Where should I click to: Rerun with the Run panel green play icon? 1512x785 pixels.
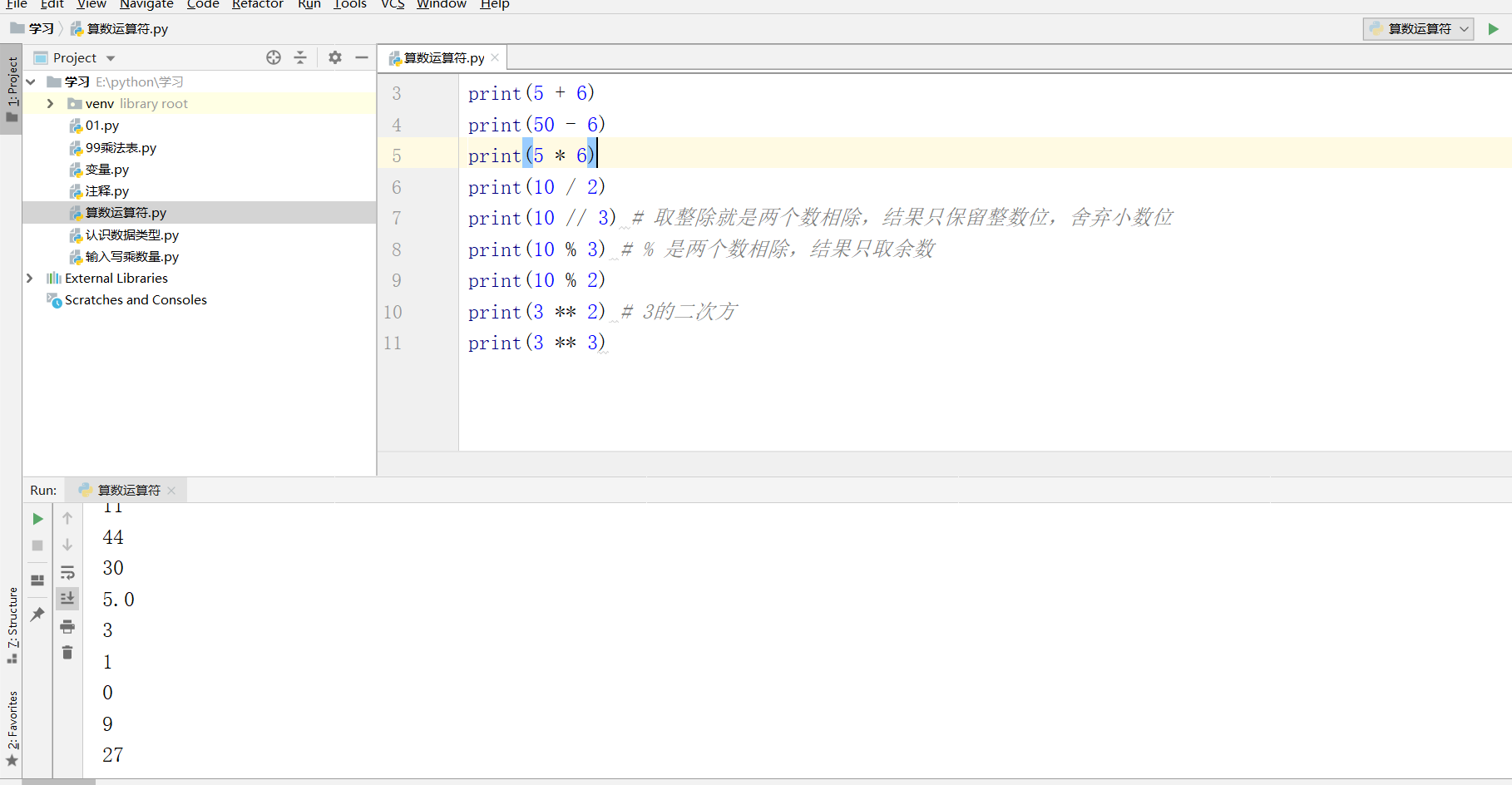[37, 519]
